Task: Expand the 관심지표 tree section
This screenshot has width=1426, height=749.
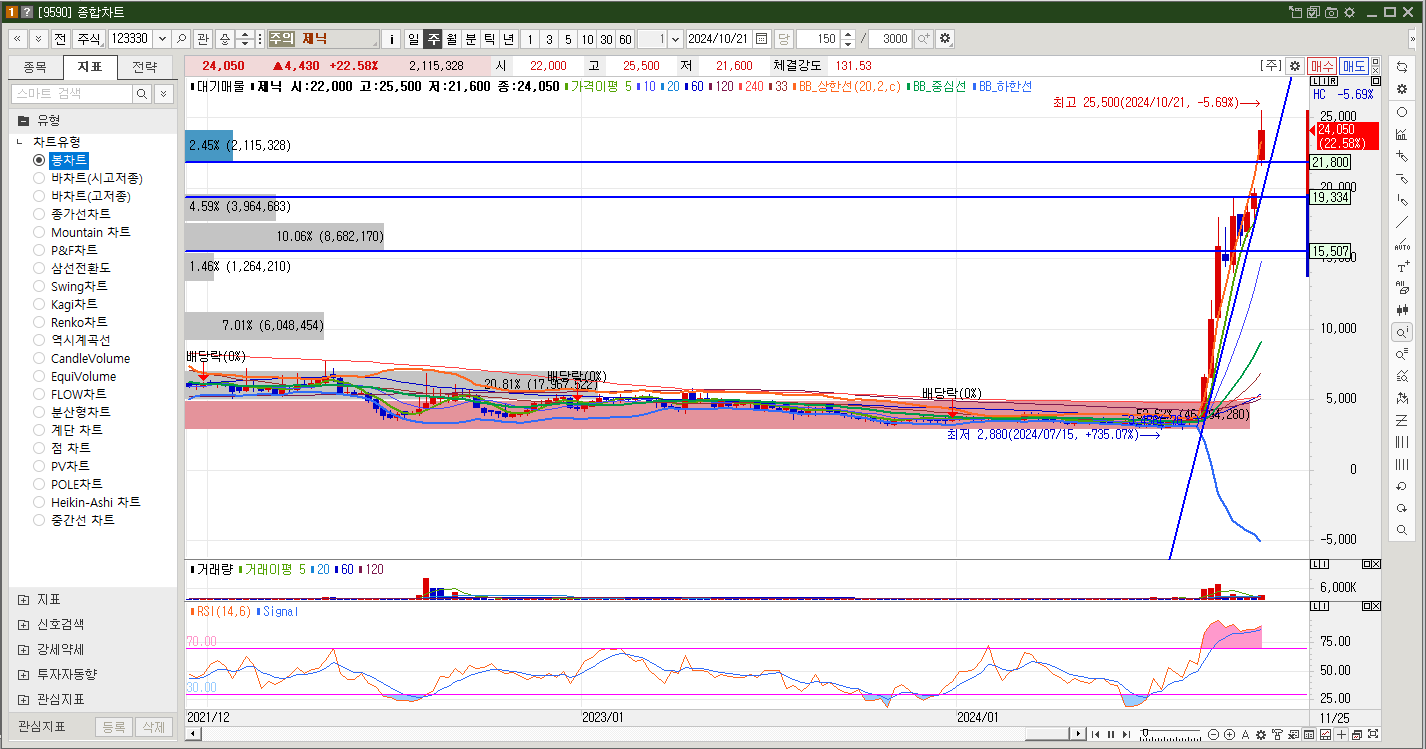Action: (x=23, y=699)
